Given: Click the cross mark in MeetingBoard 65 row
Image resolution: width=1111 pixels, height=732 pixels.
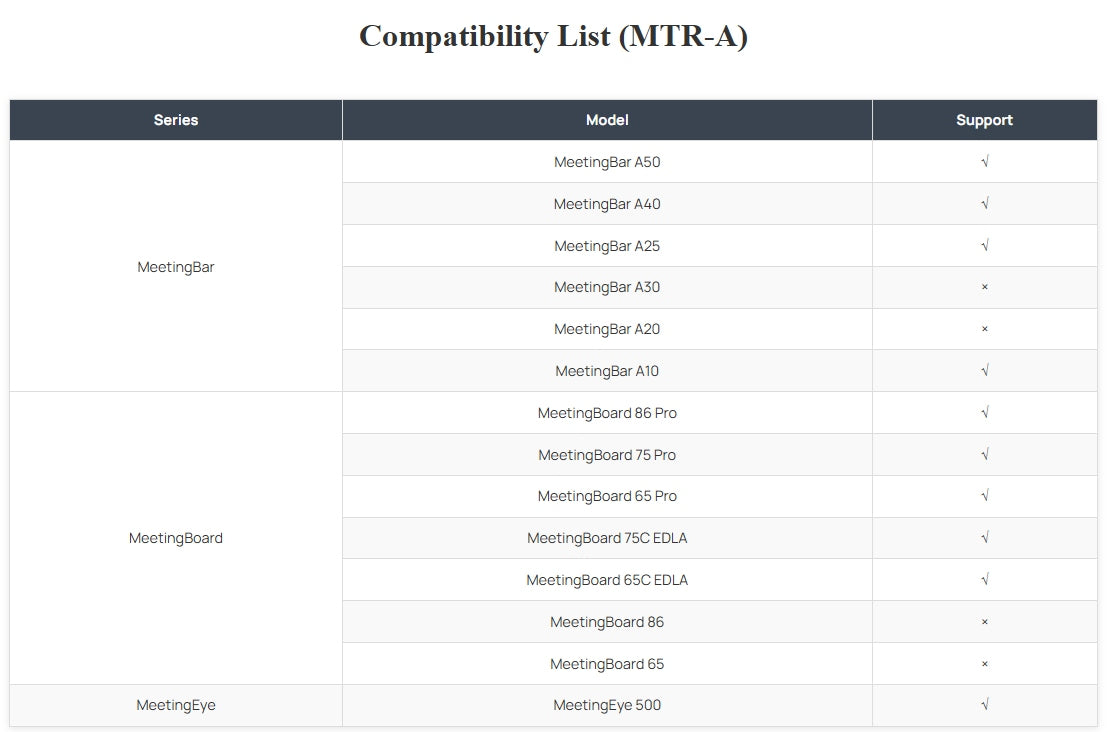Looking at the screenshot, I should coord(985,664).
